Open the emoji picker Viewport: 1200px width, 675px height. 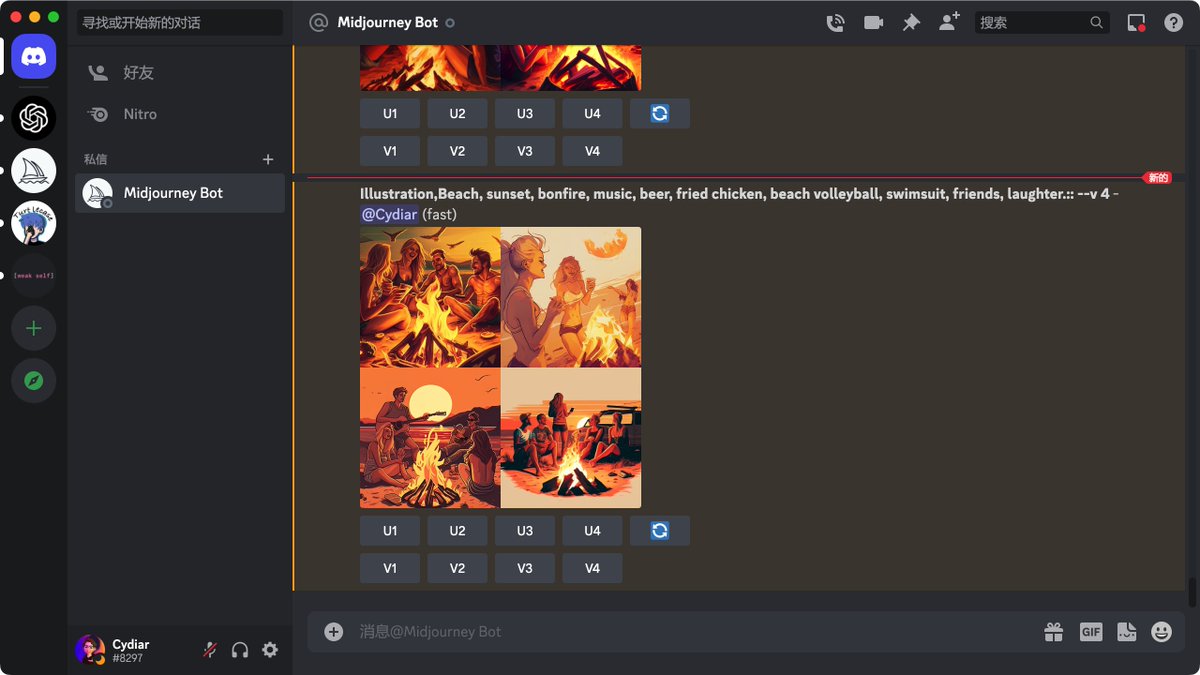click(x=1161, y=631)
